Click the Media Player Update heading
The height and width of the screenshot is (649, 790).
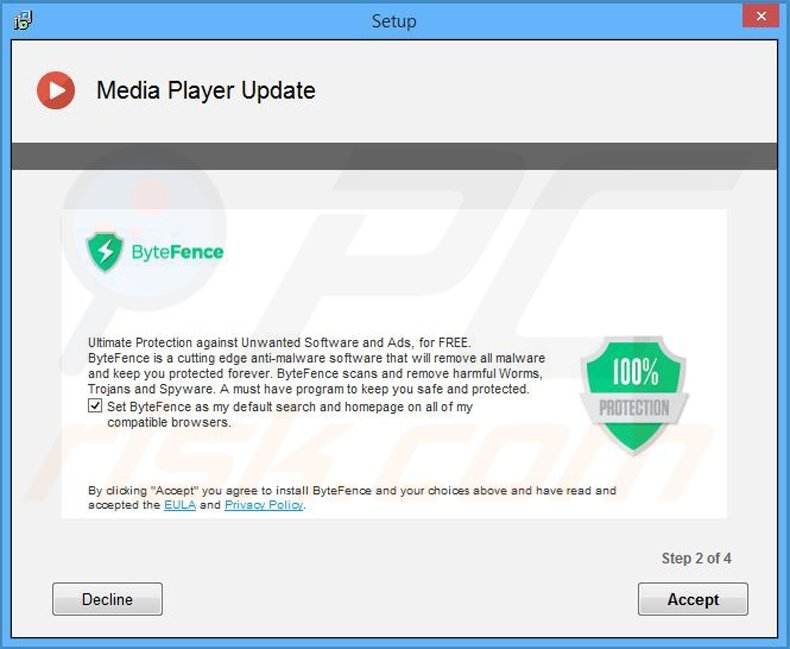click(206, 91)
